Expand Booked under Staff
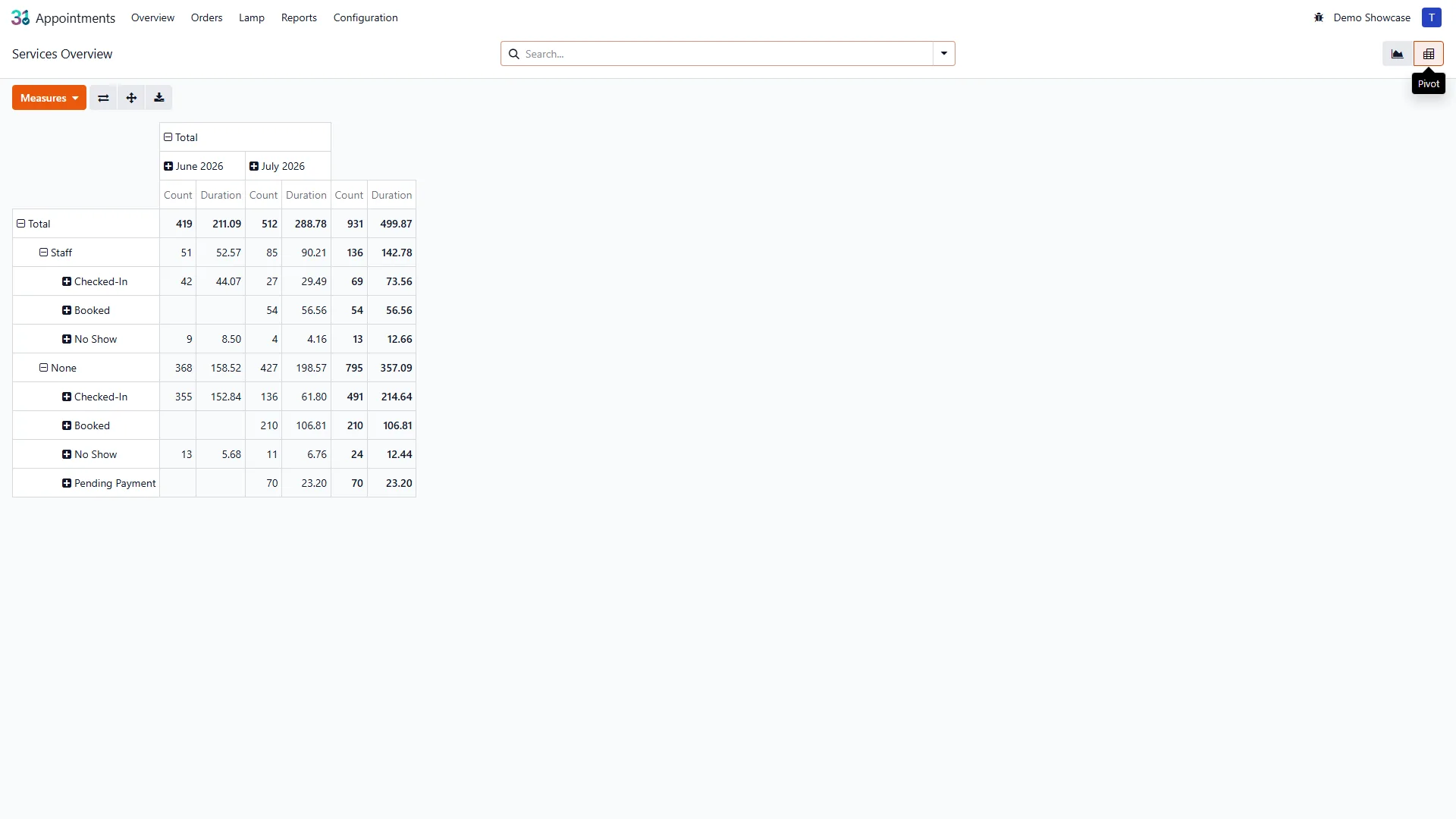This screenshot has width=1456, height=819. click(86, 310)
